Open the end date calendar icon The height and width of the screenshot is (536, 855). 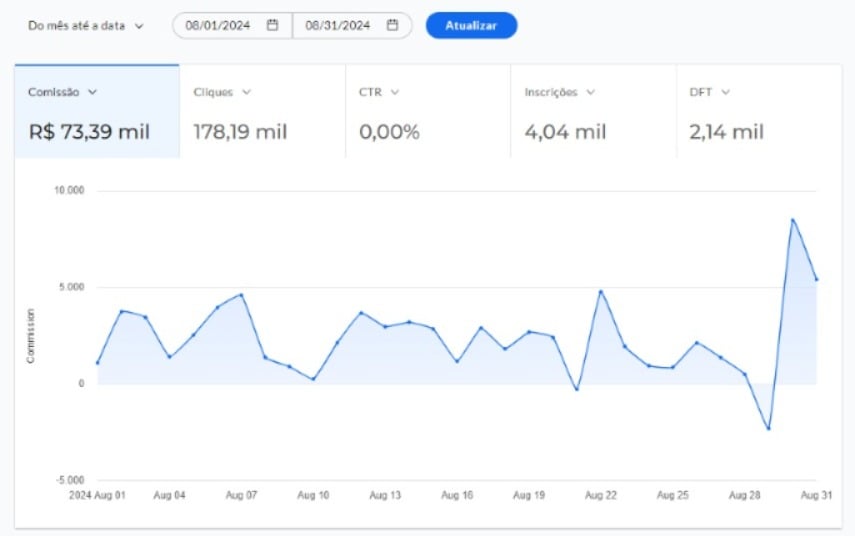pyautogui.click(x=392, y=26)
